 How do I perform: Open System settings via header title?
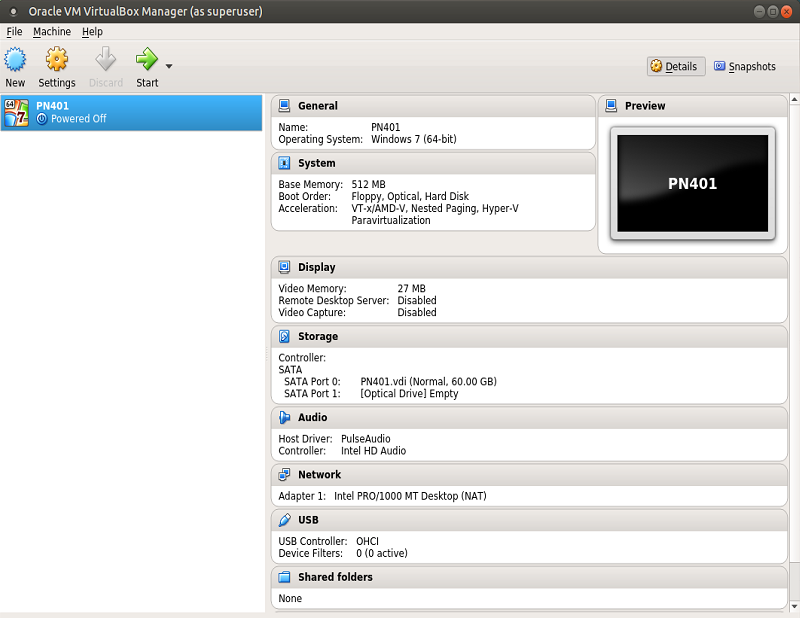[x=317, y=163]
